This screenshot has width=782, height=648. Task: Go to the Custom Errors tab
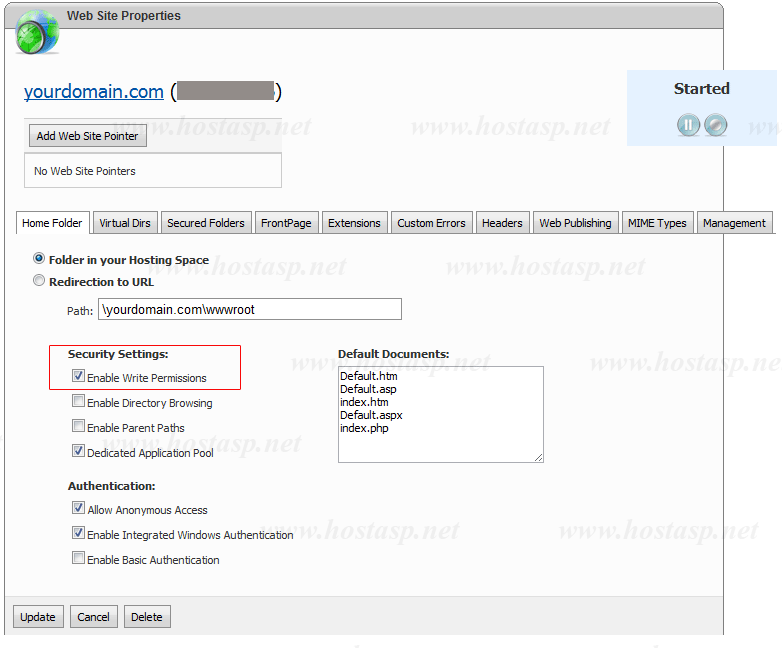click(x=431, y=223)
